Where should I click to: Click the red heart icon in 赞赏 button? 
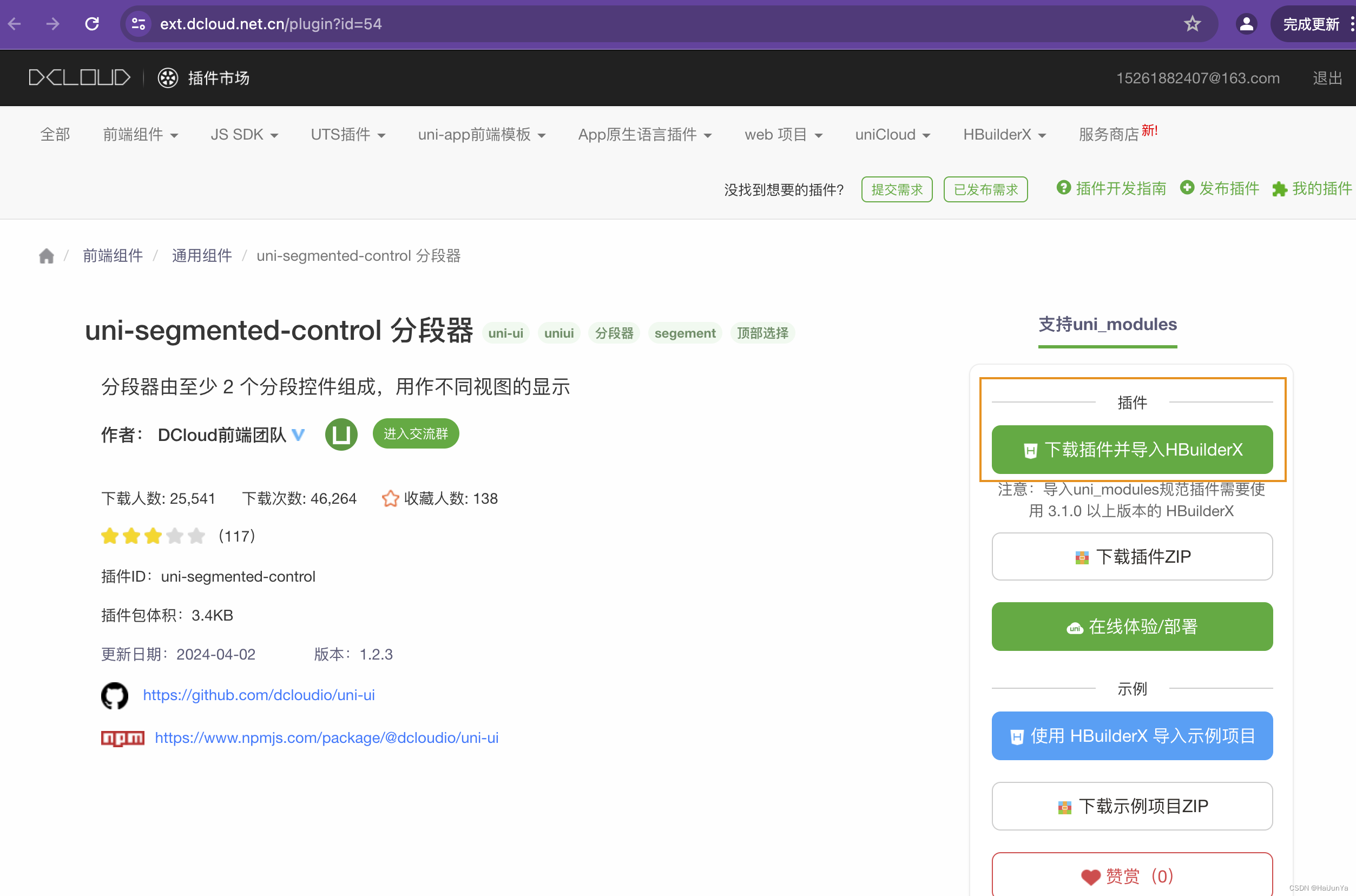[1090, 877]
